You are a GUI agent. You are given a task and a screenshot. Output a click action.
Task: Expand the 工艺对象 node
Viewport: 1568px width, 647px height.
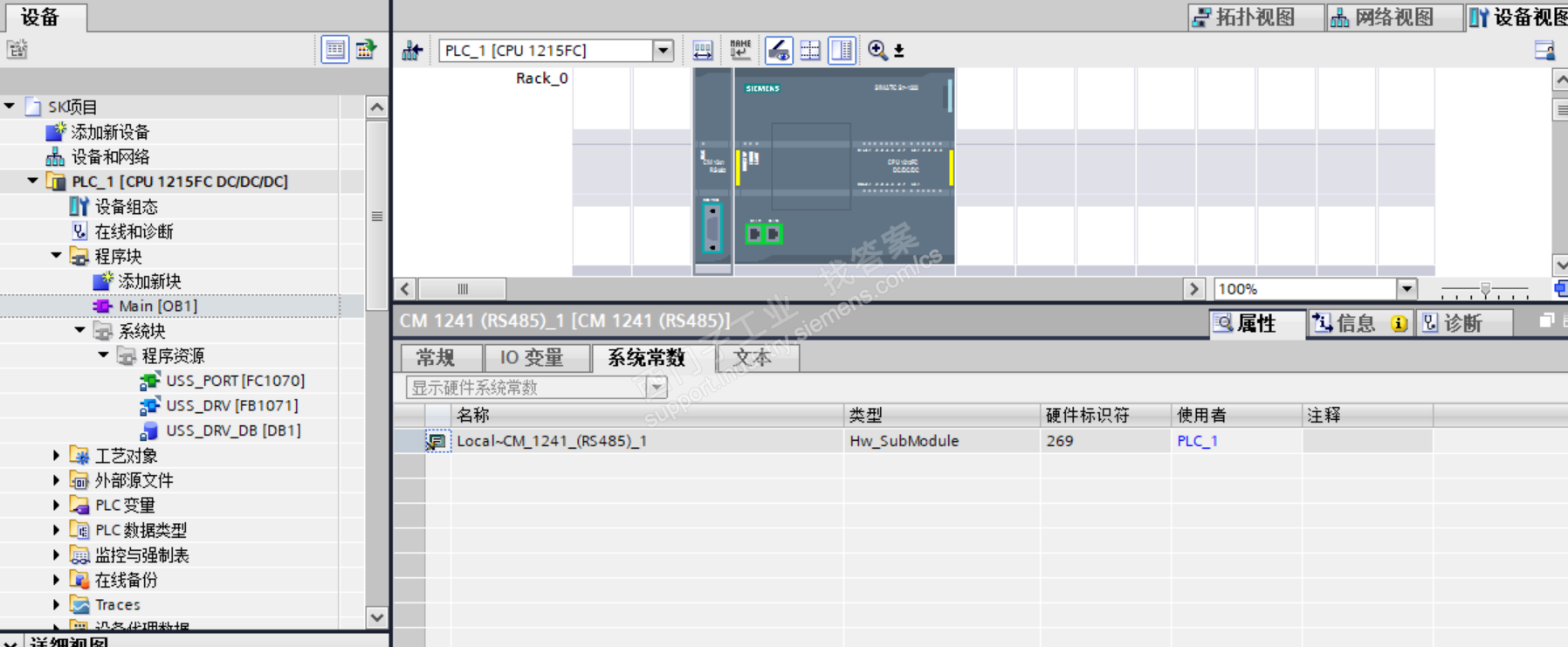[57, 456]
